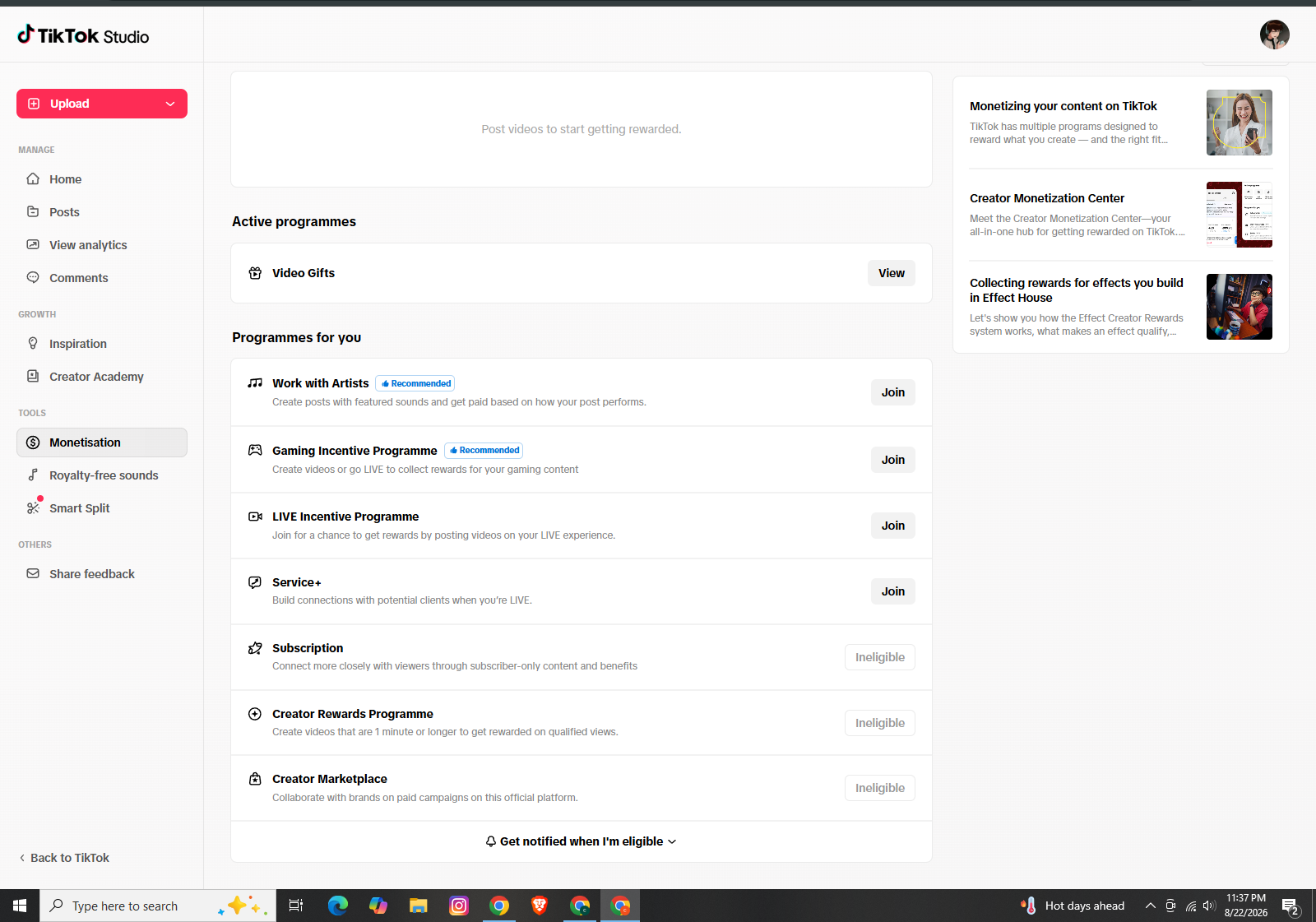The height and width of the screenshot is (922, 1316).
Task: Click the LIVE Incentive camera icon
Action: point(255,517)
